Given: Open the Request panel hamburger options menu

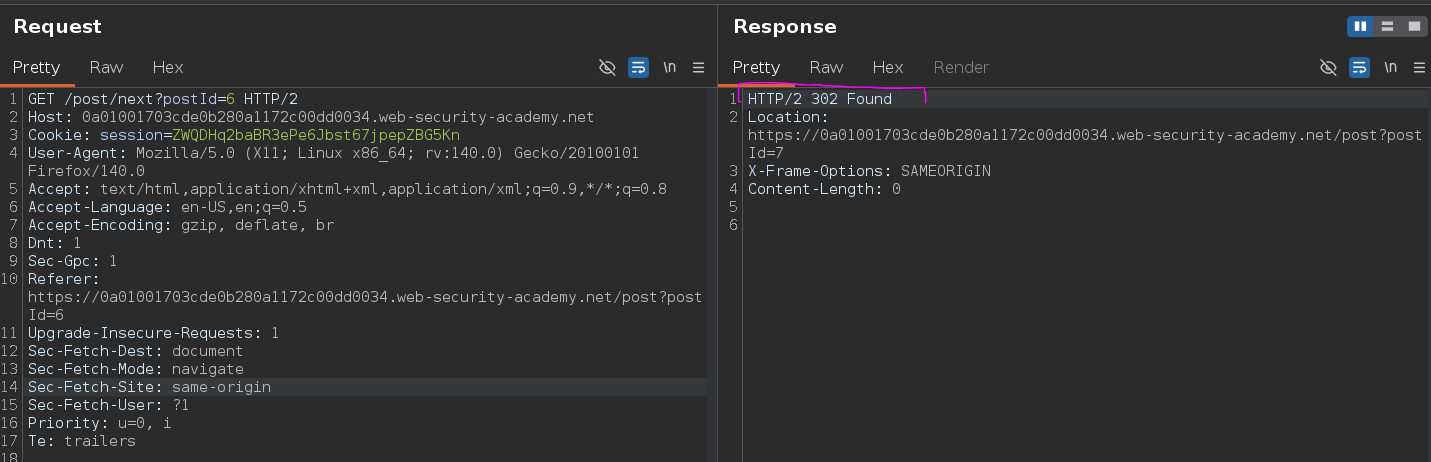Looking at the screenshot, I should [698, 67].
